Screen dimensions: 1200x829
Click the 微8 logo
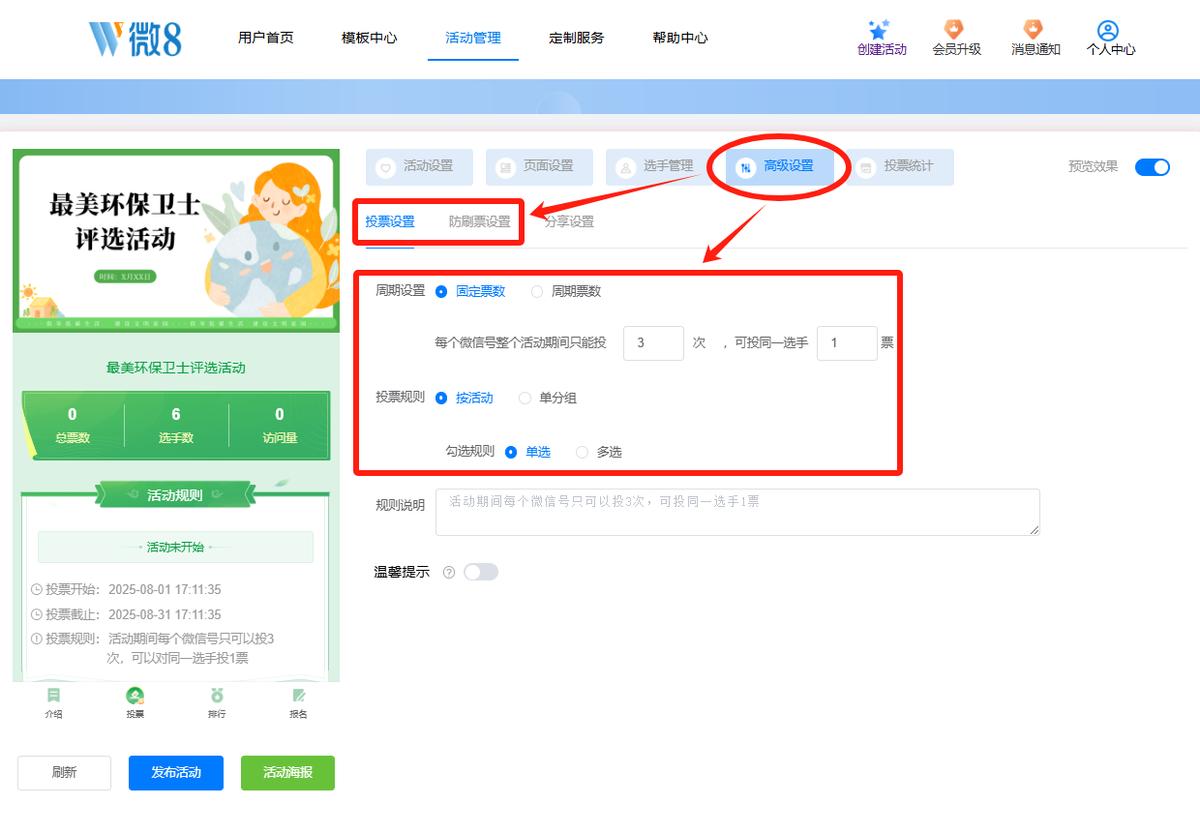tap(135, 38)
